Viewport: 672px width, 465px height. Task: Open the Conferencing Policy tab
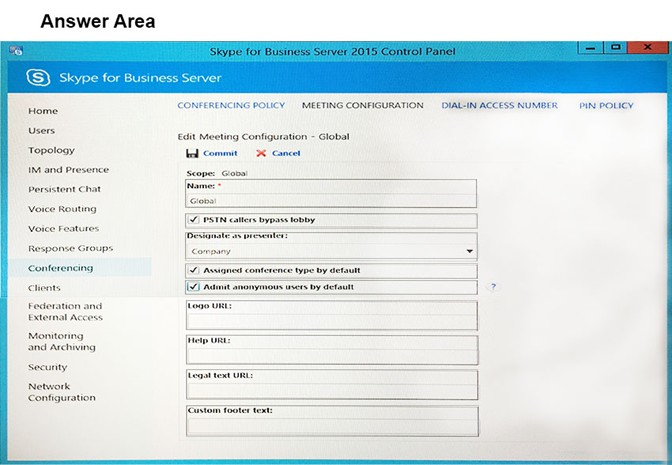tap(231, 105)
